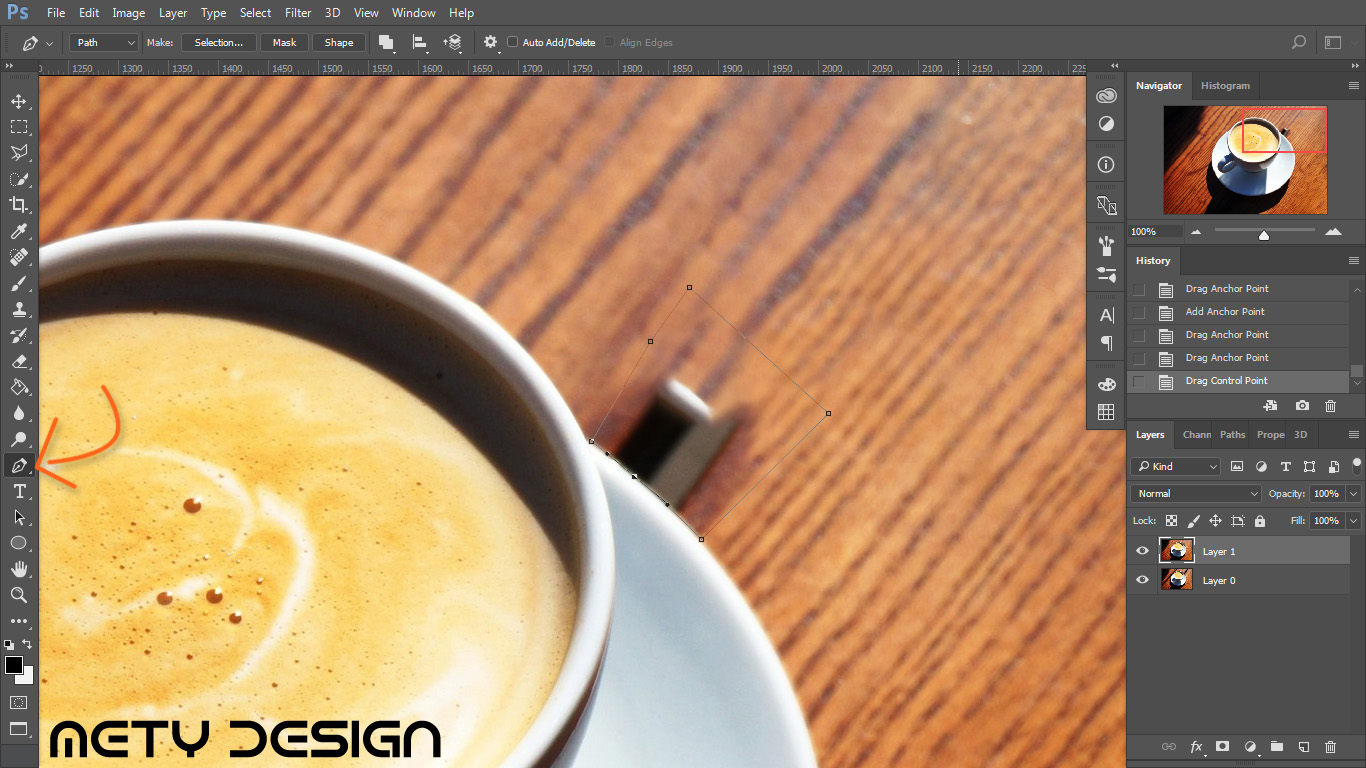Switch to the Channels tab
Image resolution: width=1366 pixels, height=768 pixels.
pyautogui.click(x=1196, y=435)
